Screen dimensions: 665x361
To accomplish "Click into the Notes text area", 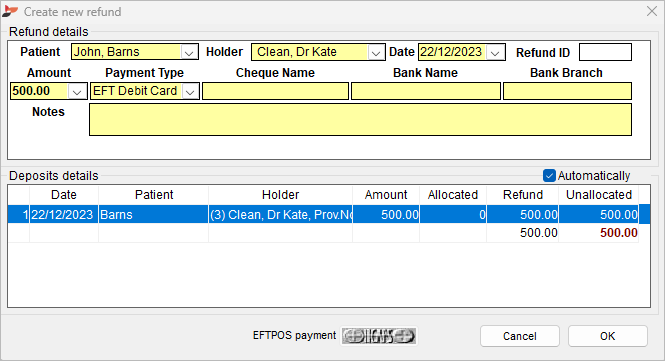I will click(x=360, y=120).
